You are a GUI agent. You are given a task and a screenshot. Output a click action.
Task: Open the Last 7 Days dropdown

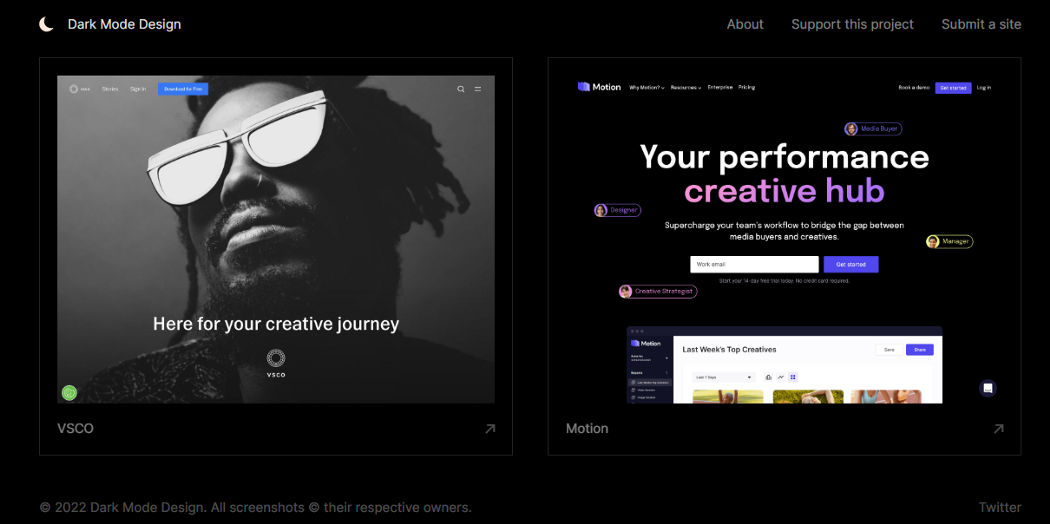[724, 377]
